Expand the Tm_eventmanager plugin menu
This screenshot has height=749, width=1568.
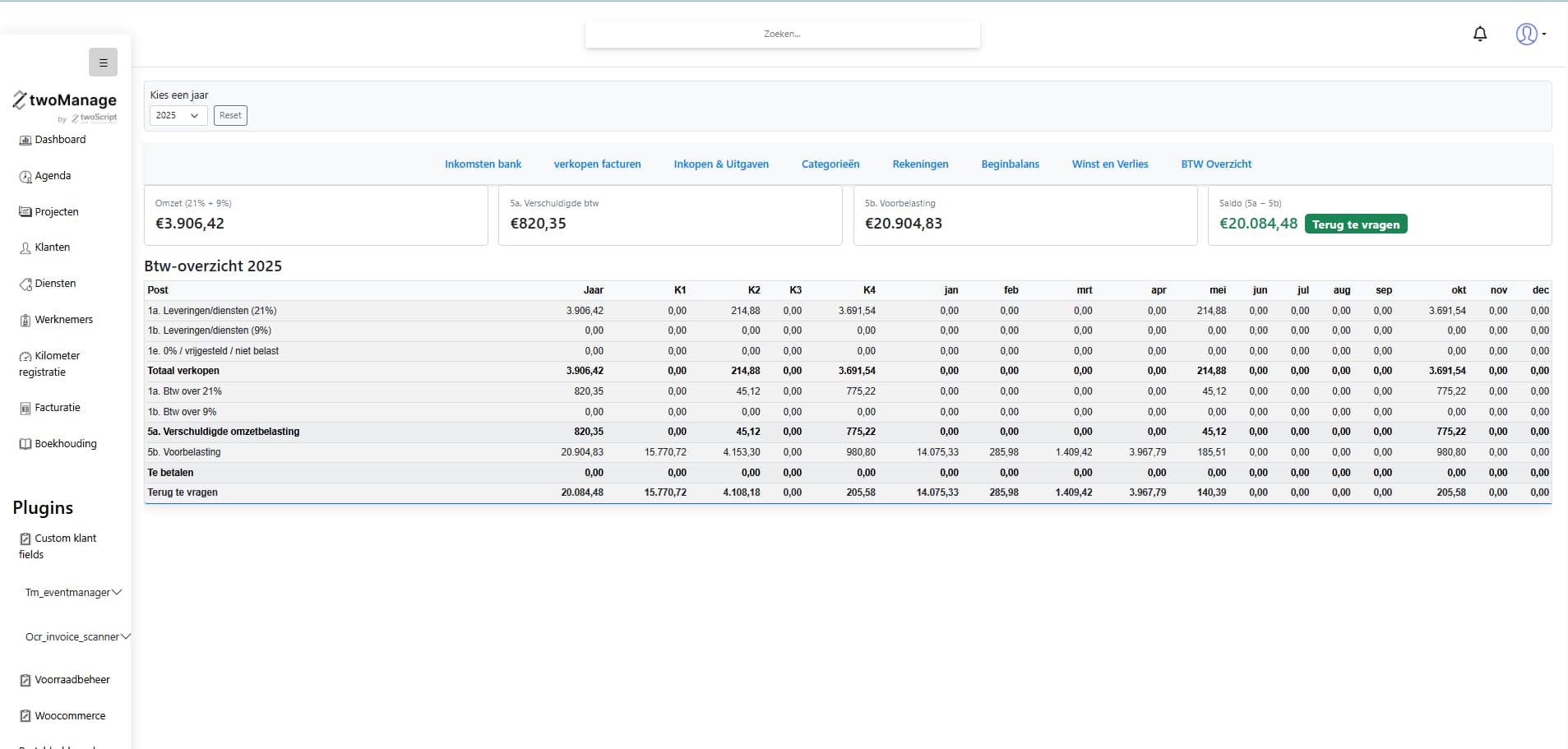(72, 593)
